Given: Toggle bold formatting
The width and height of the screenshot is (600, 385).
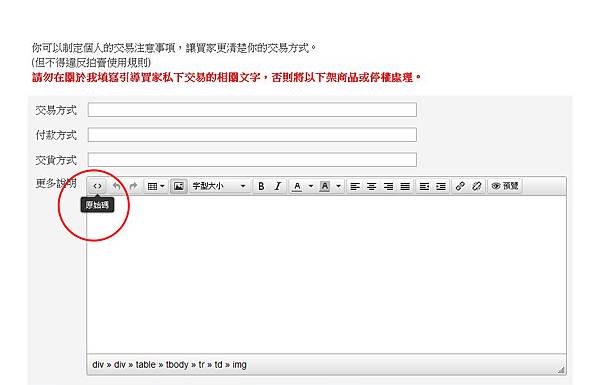Looking at the screenshot, I should (261, 186).
